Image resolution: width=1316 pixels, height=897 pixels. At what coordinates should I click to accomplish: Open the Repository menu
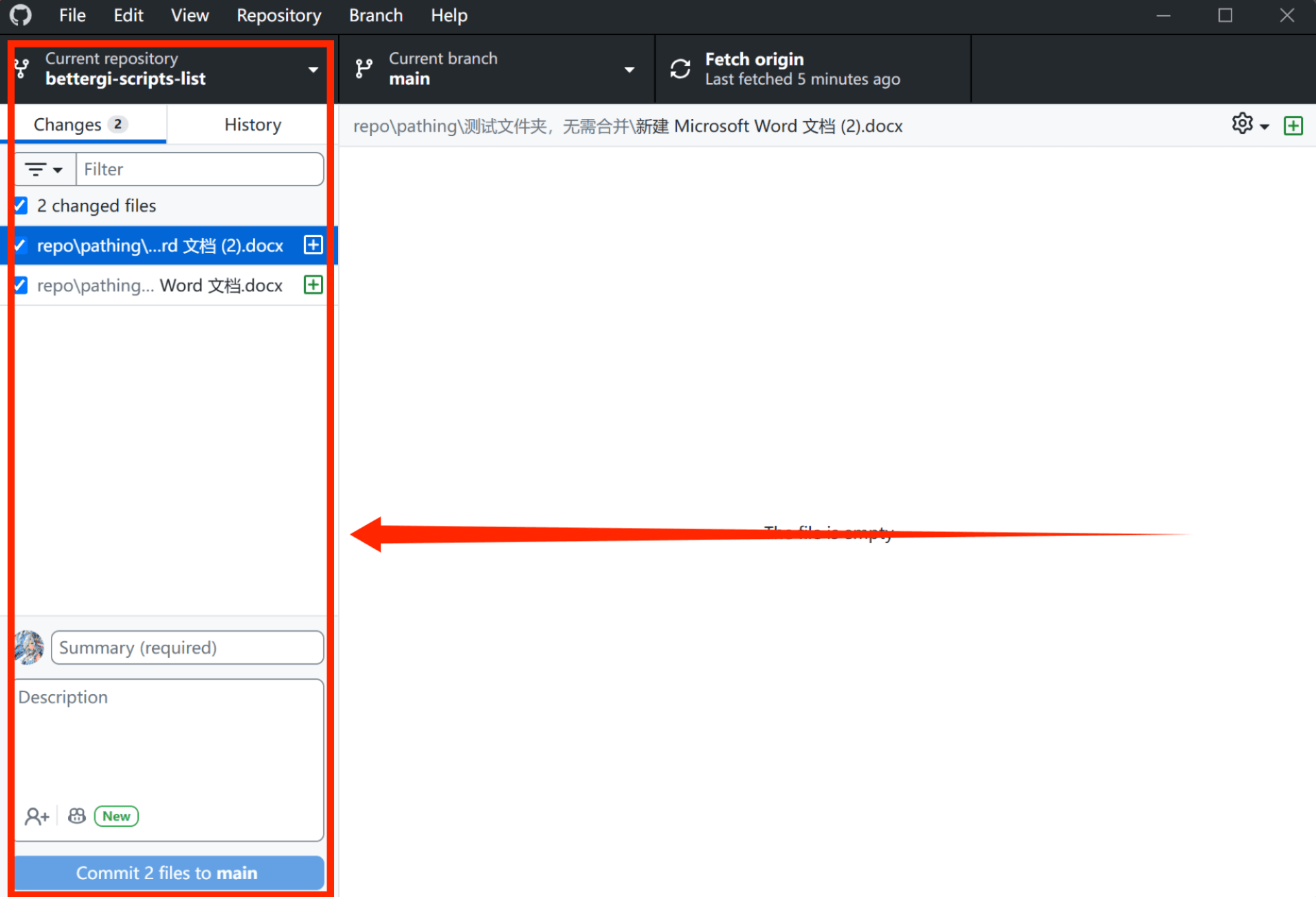pyautogui.click(x=278, y=15)
